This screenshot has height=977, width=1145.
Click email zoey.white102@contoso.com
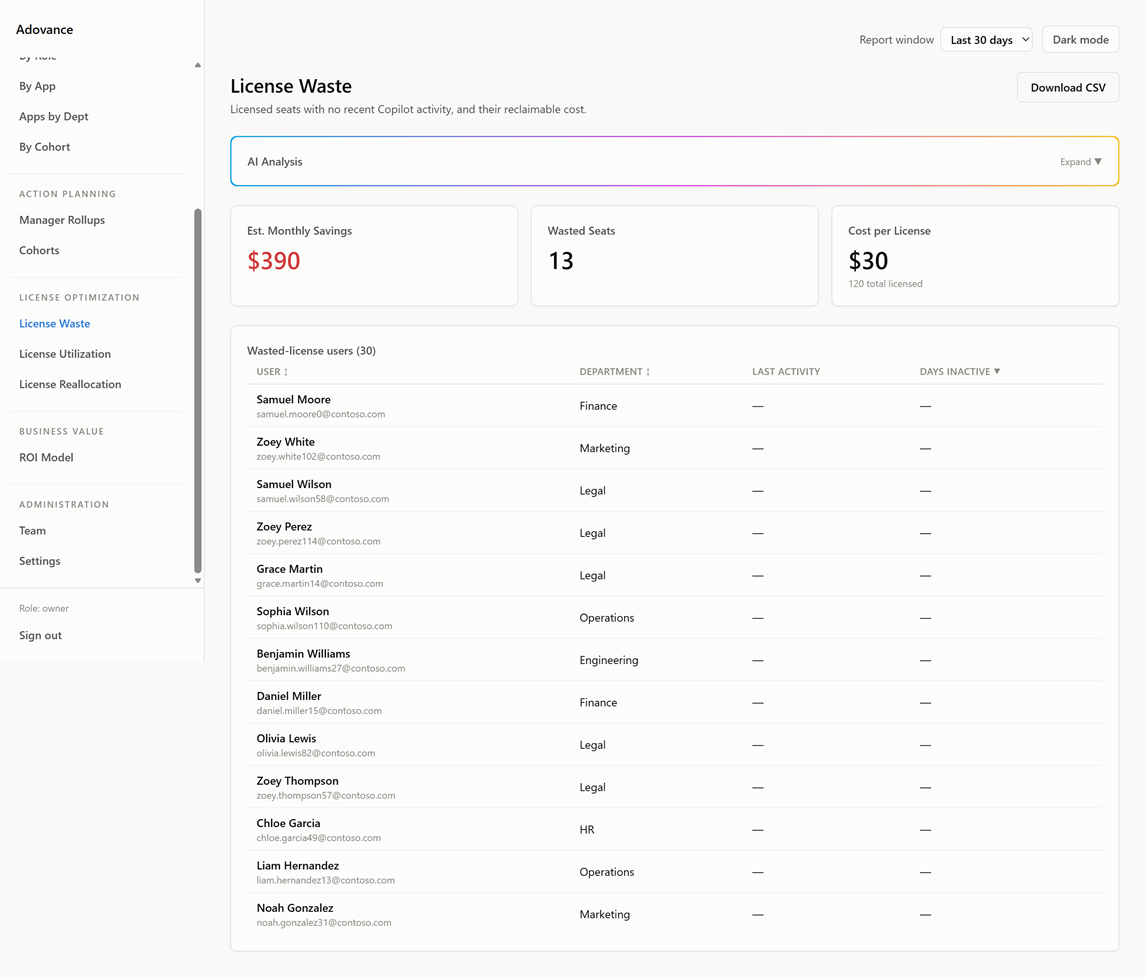pyautogui.click(x=318, y=456)
